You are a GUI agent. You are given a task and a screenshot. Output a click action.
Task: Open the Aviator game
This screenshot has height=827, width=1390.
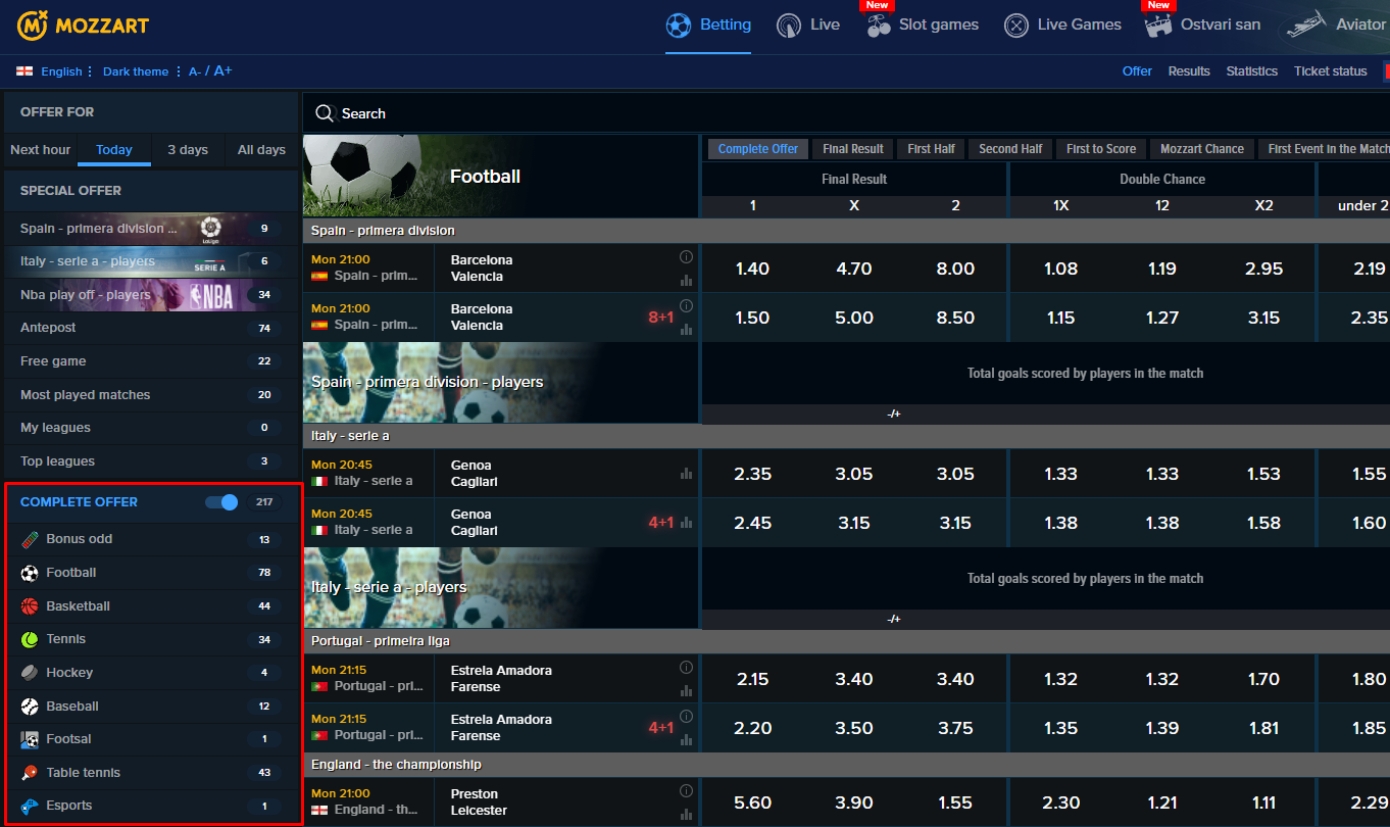(1337, 25)
